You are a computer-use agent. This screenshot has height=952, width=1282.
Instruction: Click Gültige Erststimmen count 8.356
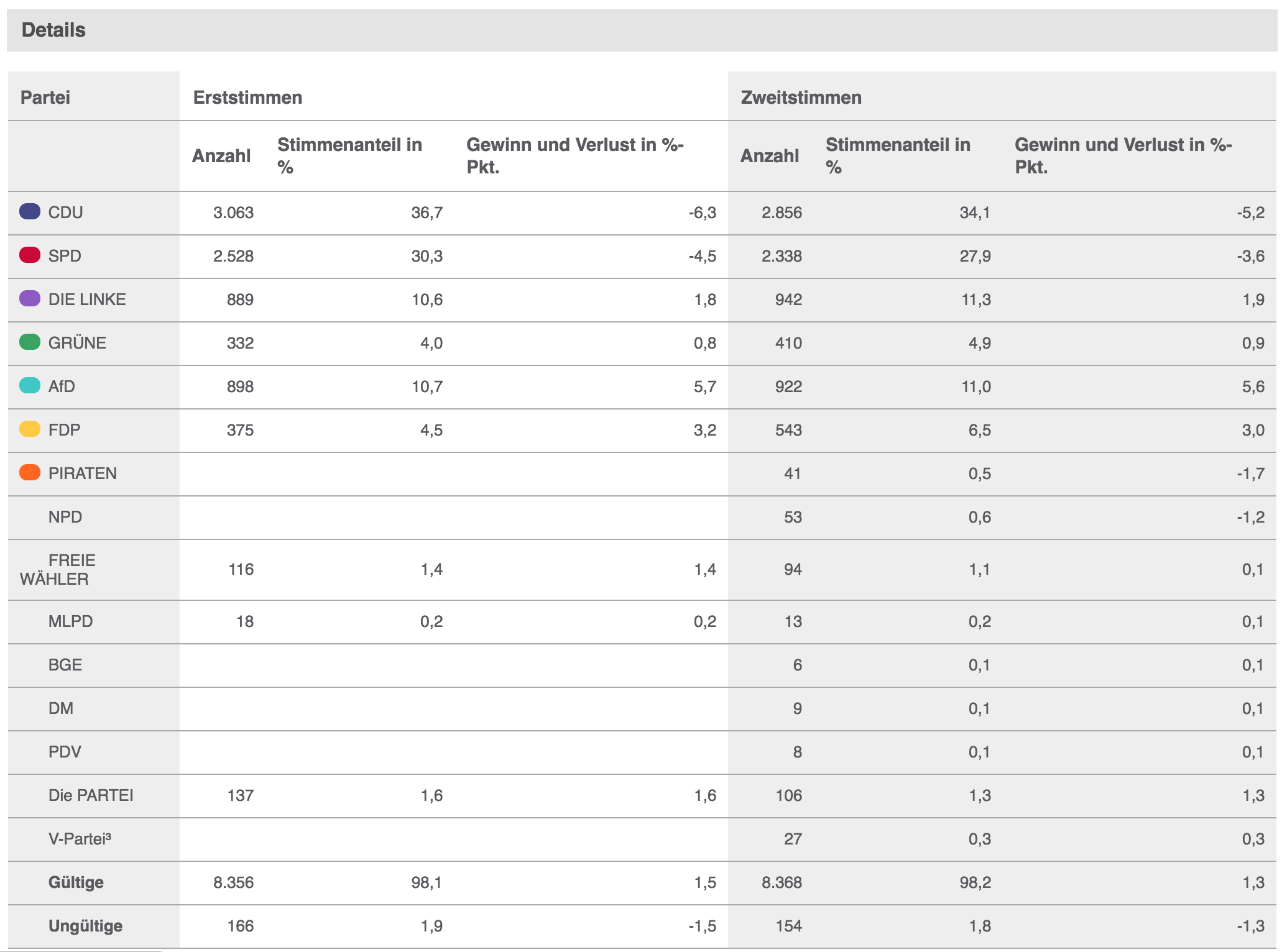coord(234,882)
